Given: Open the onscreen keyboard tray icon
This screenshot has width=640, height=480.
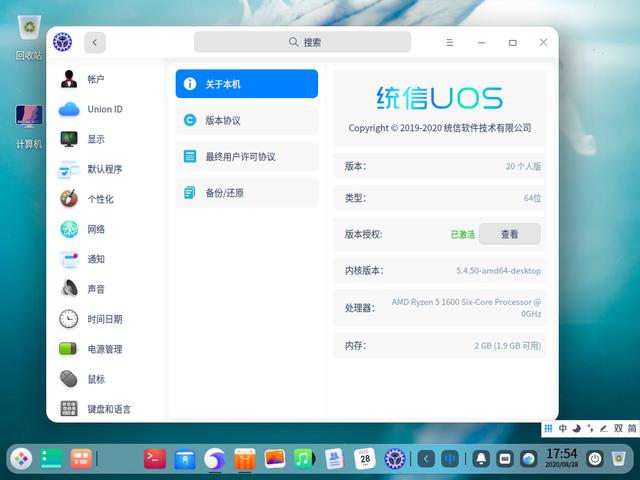Looking at the screenshot, I should click(x=505, y=459).
